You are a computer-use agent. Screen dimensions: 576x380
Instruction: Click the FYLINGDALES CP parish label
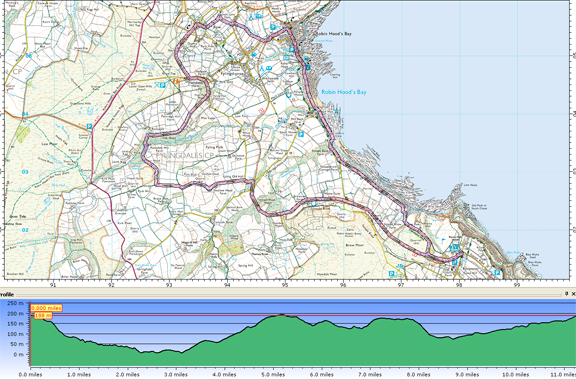point(185,155)
